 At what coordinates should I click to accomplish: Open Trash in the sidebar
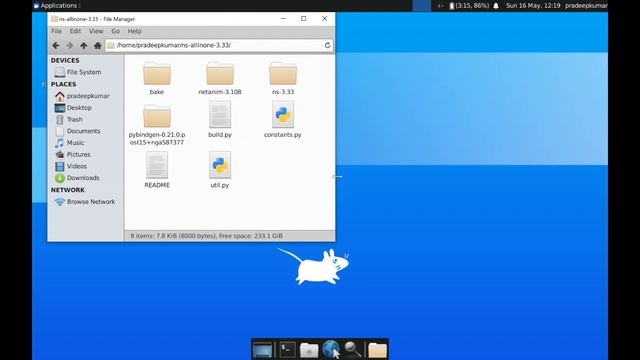pyautogui.click(x=69, y=120)
